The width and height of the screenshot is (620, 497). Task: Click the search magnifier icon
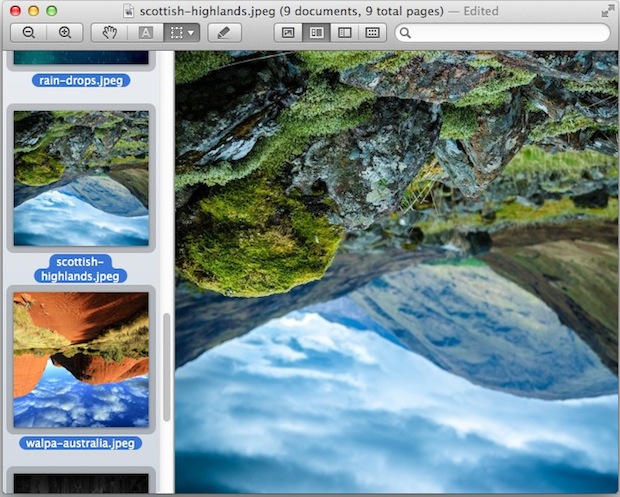405,33
